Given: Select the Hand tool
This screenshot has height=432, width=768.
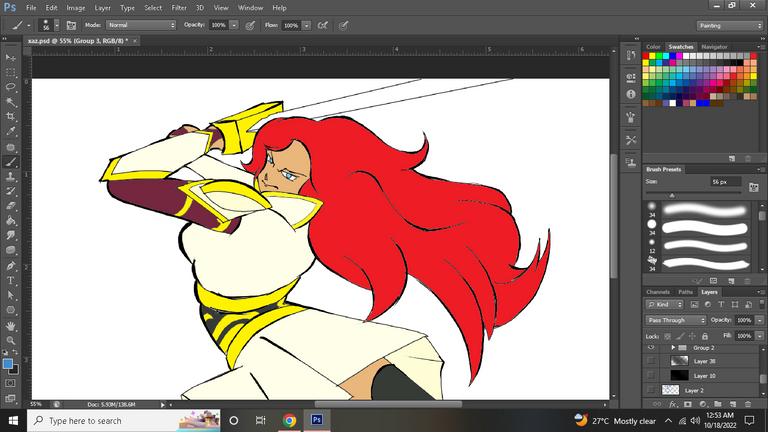Looking at the screenshot, I should pyautogui.click(x=10, y=326).
